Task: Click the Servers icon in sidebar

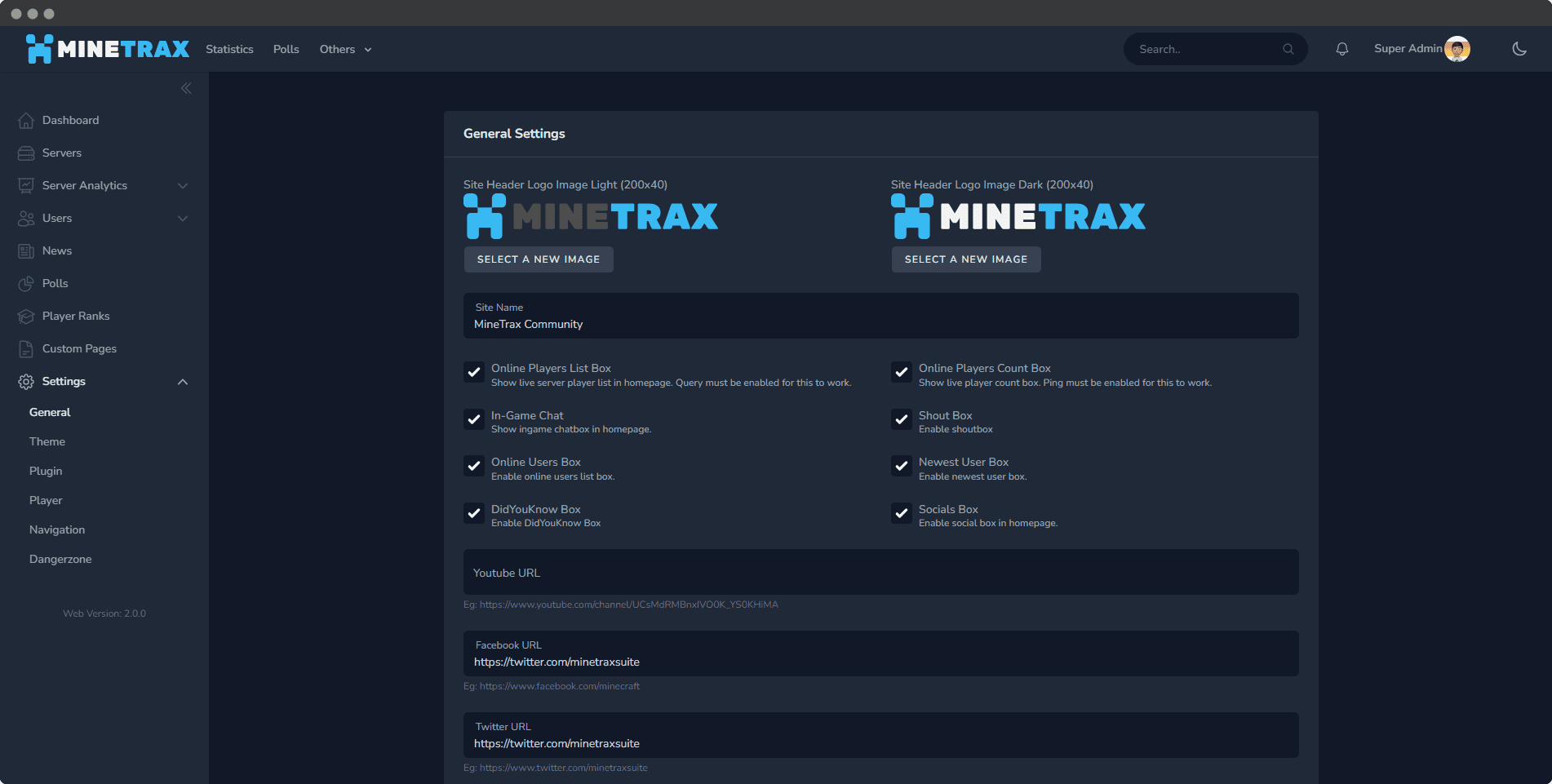Action: [26, 153]
